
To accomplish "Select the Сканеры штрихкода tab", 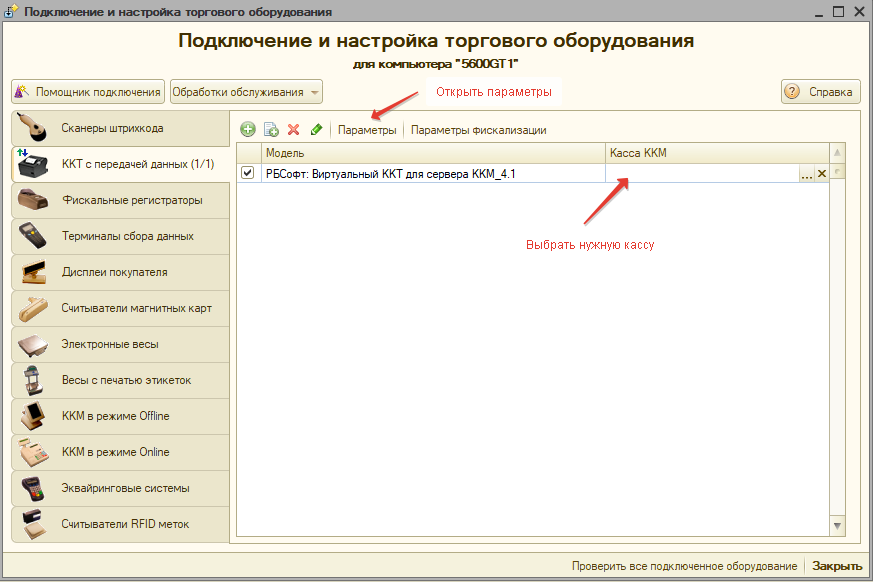I will 120,128.
